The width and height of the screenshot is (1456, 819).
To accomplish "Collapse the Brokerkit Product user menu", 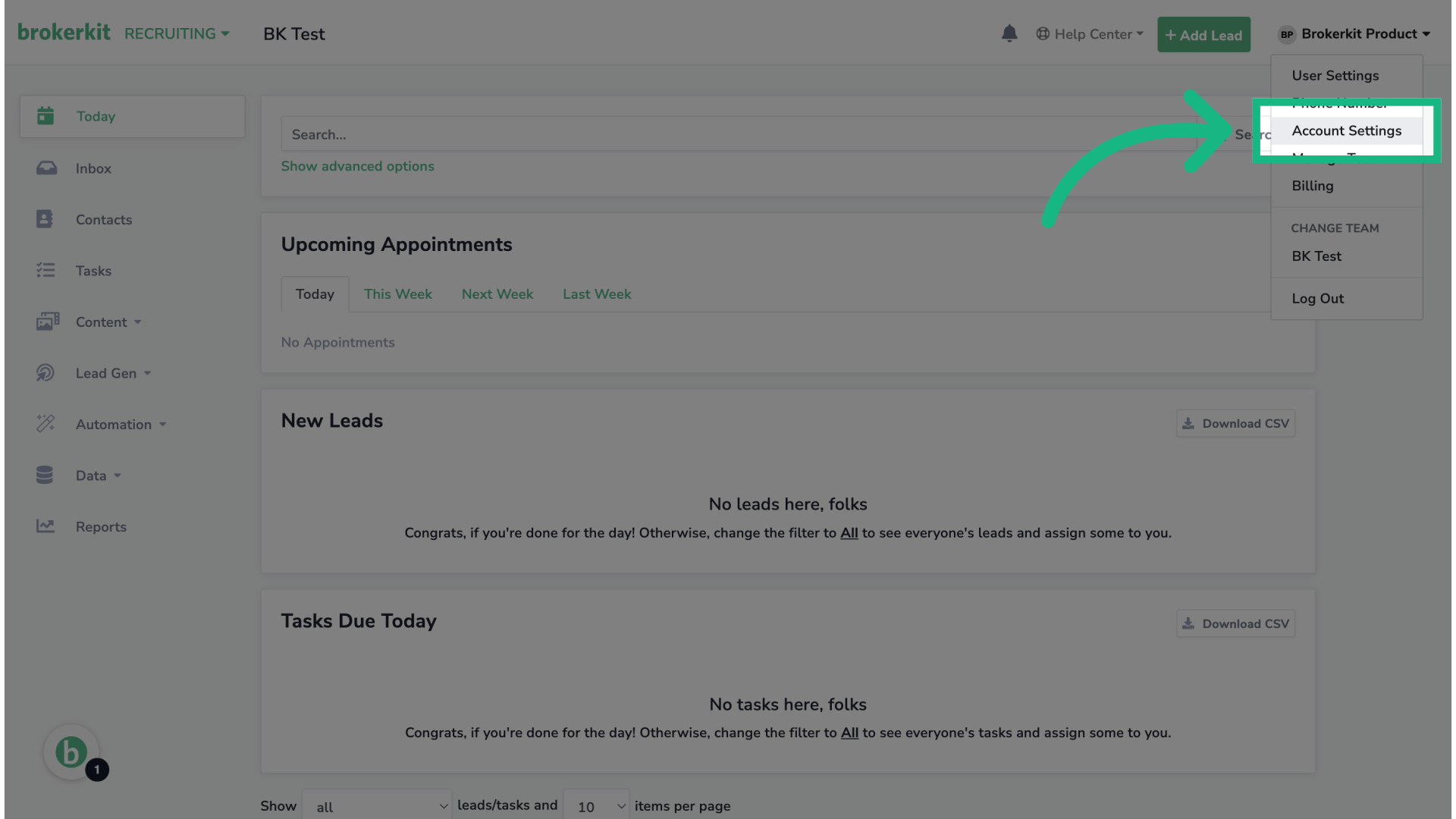I will pyautogui.click(x=1354, y=34).
